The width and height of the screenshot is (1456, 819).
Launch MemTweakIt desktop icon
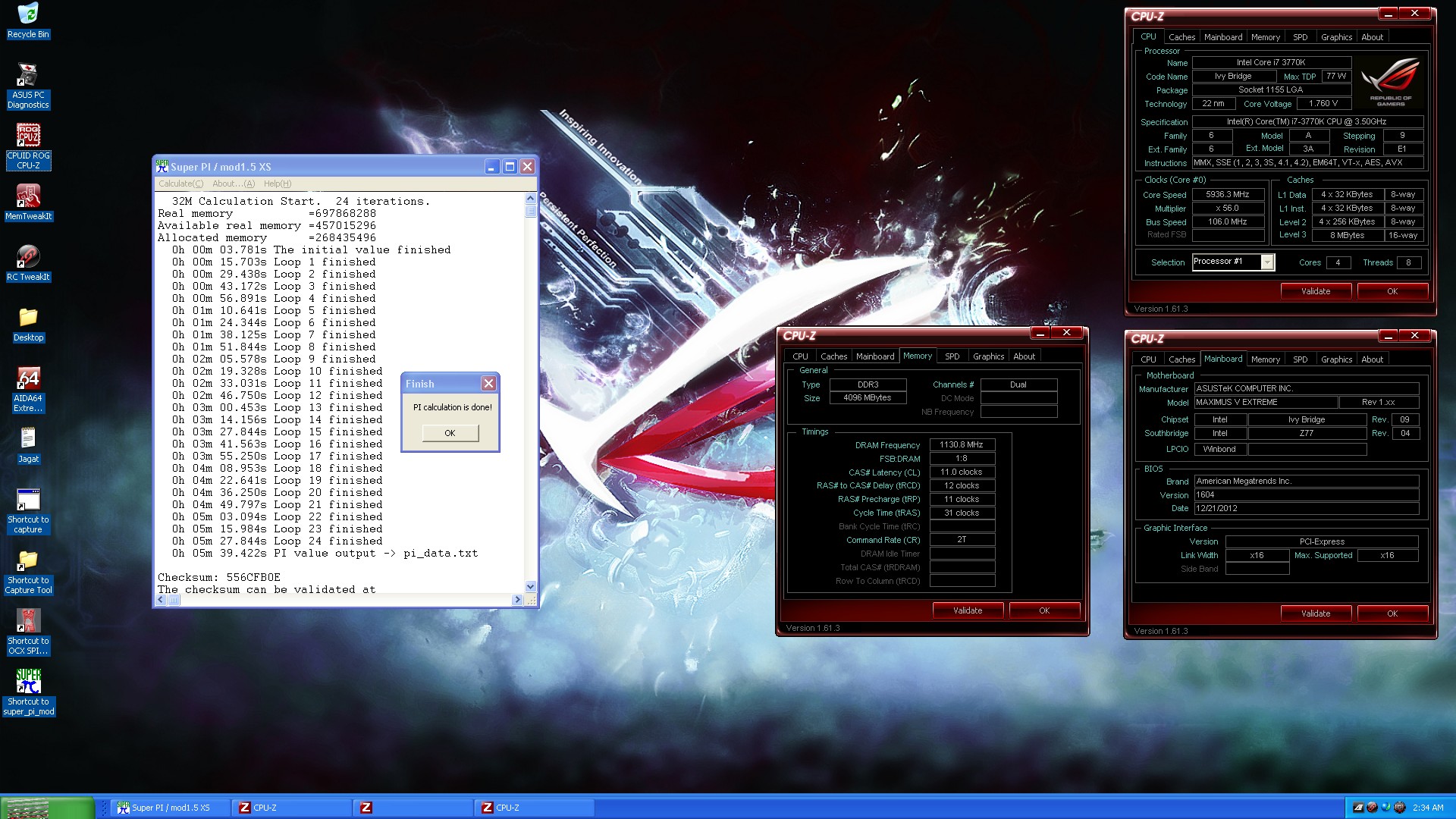tap(28, 197)
